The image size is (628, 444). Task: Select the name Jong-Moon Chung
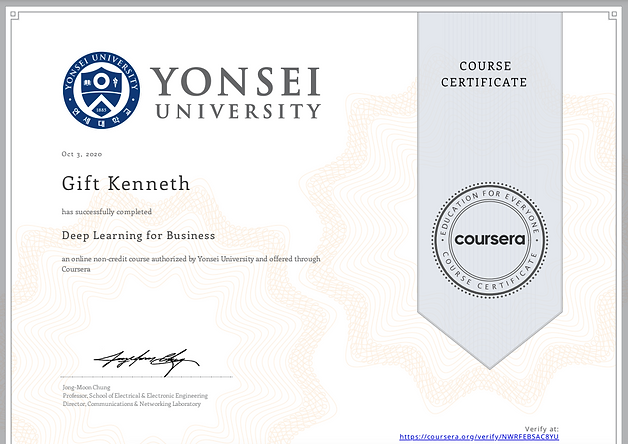point(86,387)
